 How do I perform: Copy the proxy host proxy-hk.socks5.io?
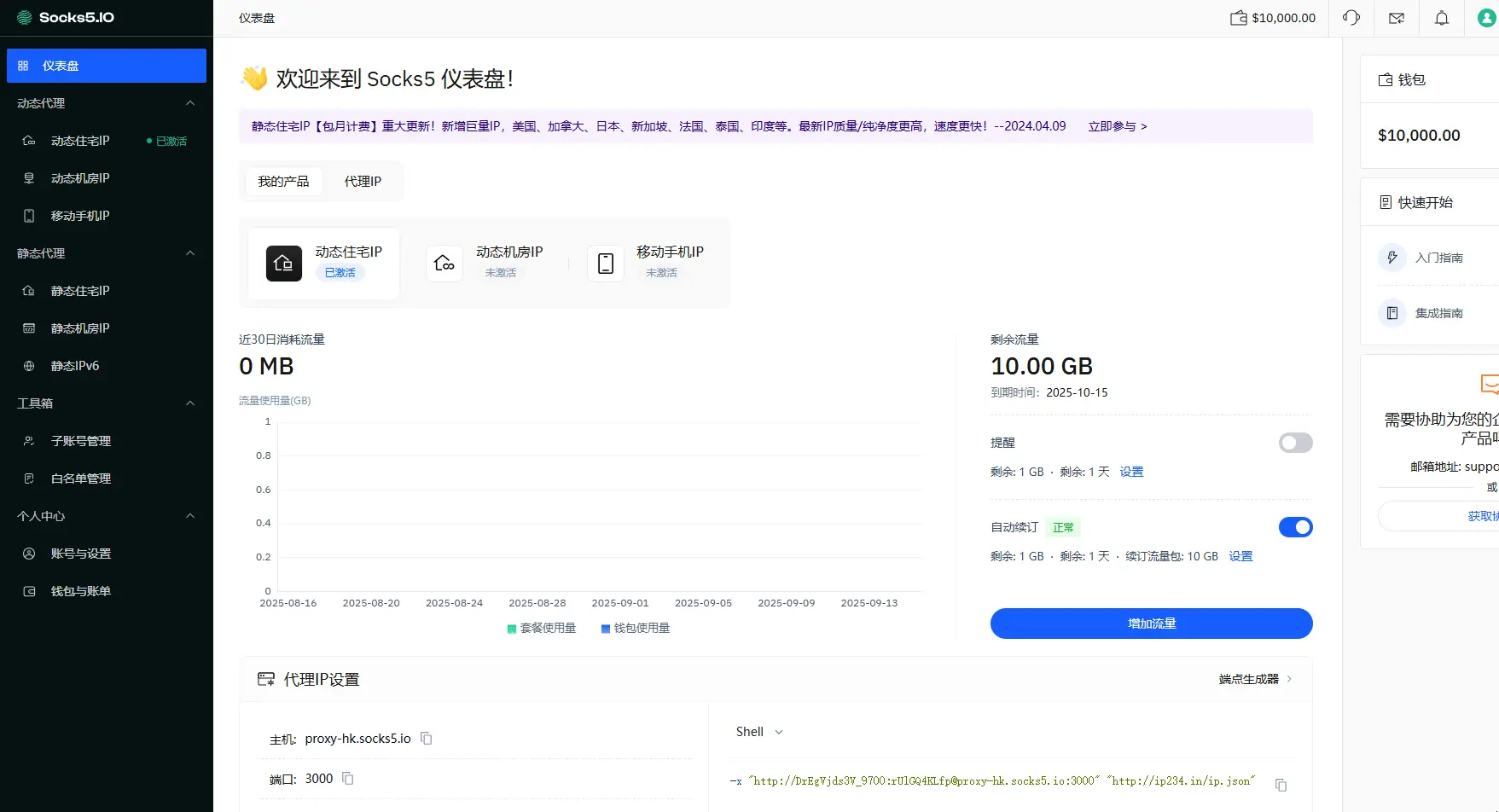click(x=427, y=739)
